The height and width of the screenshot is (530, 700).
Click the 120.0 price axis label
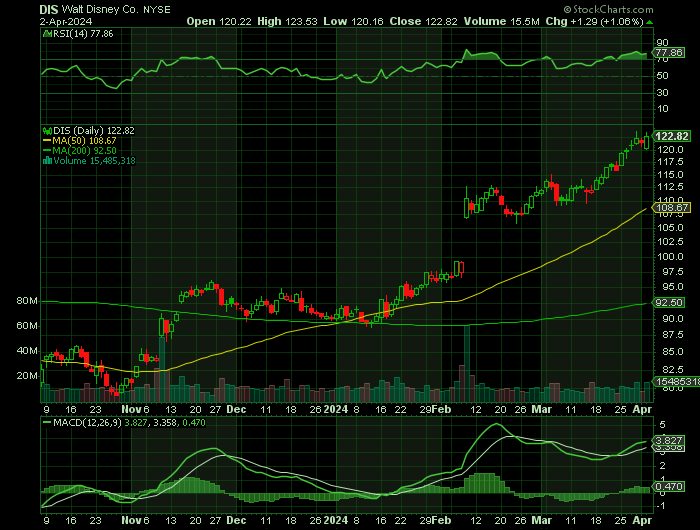(x=671, y=150)
